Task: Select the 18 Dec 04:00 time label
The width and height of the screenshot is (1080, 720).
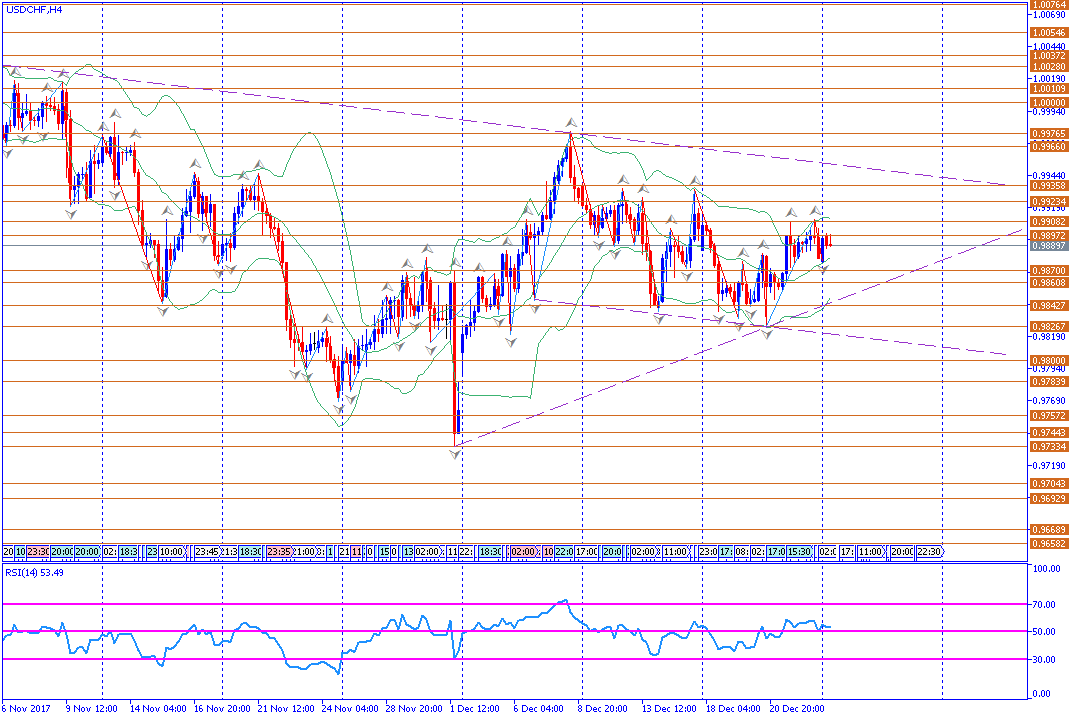Action: (x=733, y=708)
